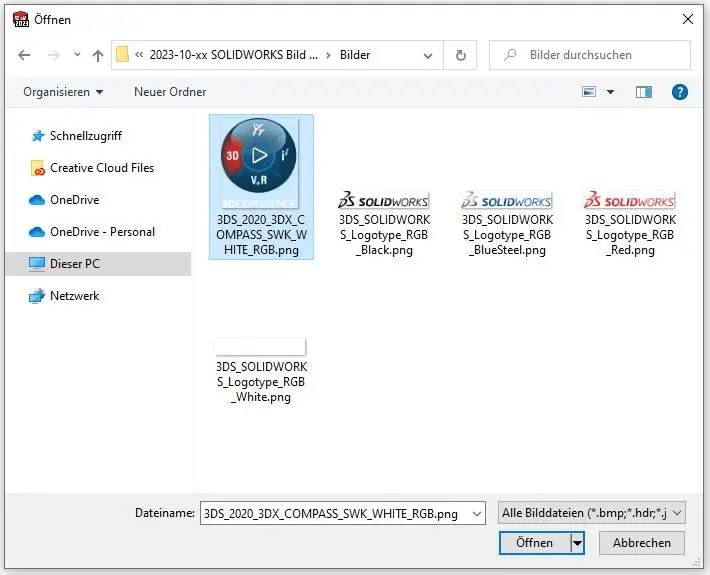710x575 pixels.
Task: Open the help question mark icon
Action: tap(679, 92)
